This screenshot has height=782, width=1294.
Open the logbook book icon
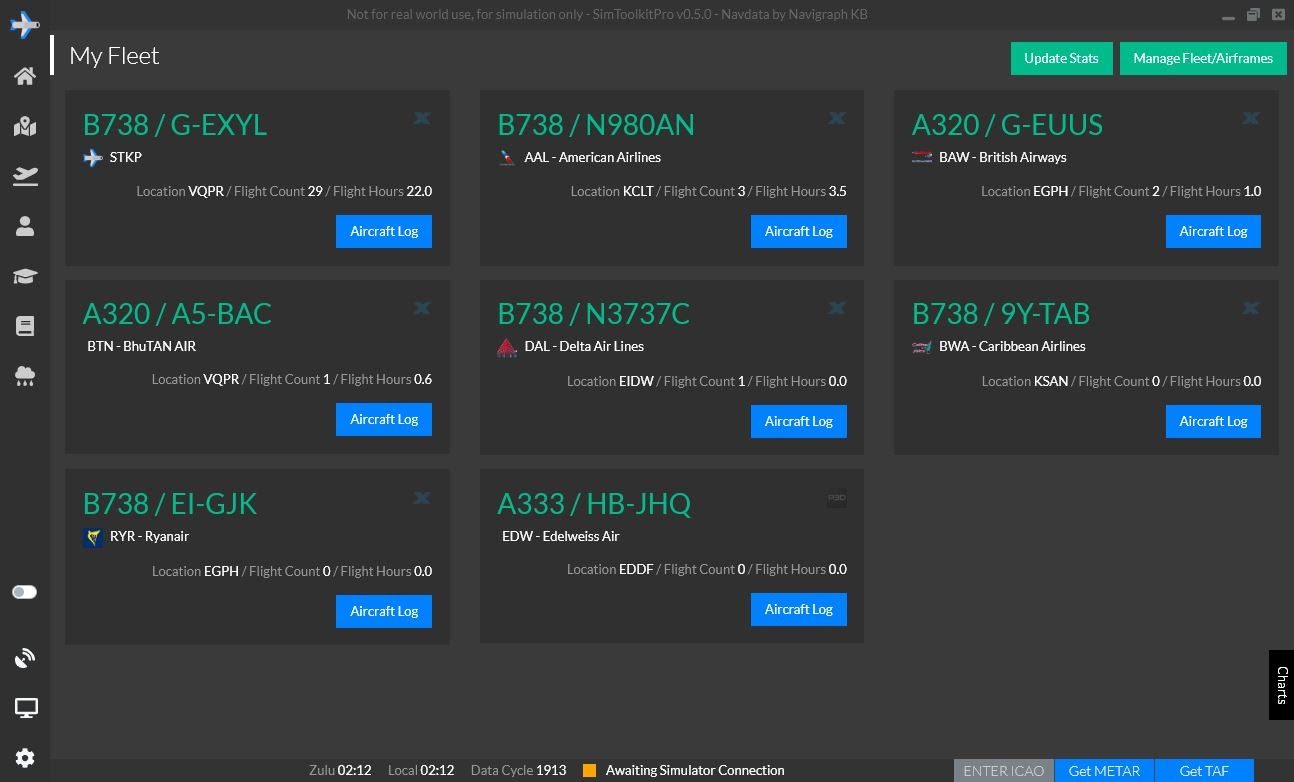[25, 326]
